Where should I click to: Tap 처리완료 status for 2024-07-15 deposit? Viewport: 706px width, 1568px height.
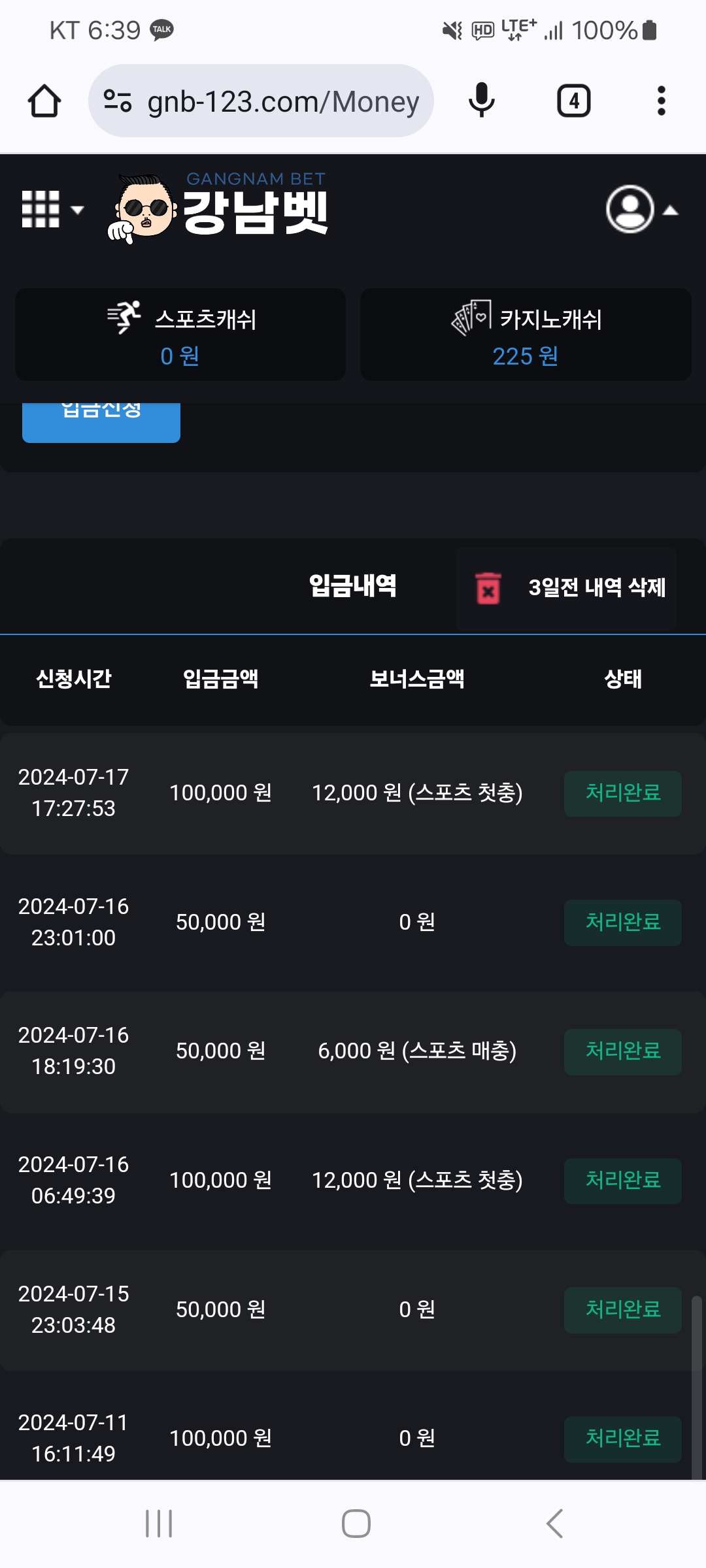tap(622, 1310)
